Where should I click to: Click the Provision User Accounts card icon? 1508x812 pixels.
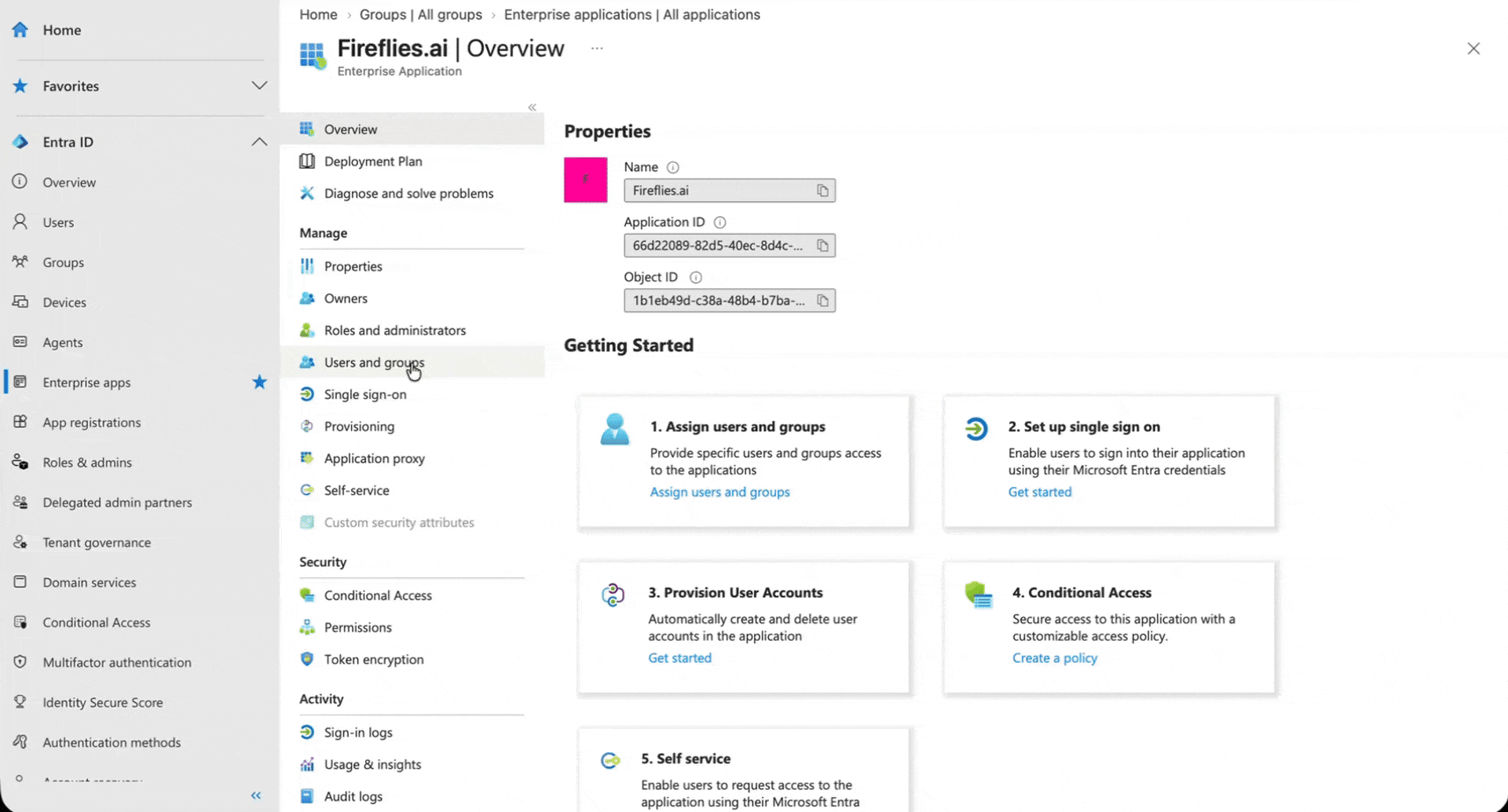(613, 595)
